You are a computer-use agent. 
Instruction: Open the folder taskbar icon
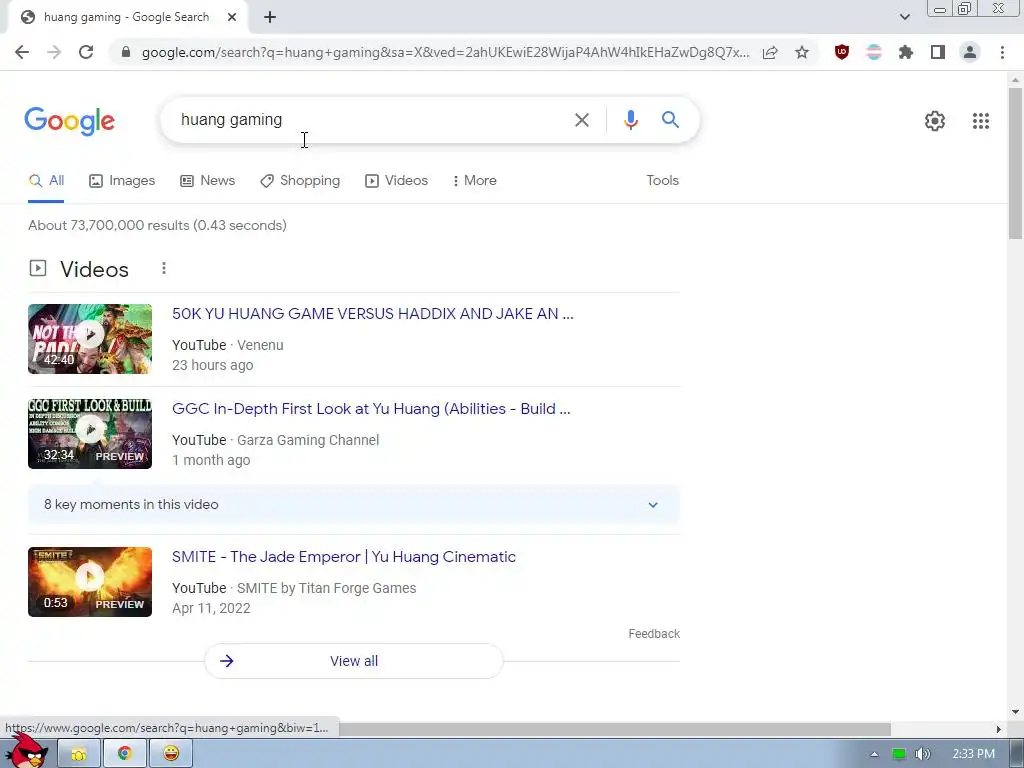point(79,754)
